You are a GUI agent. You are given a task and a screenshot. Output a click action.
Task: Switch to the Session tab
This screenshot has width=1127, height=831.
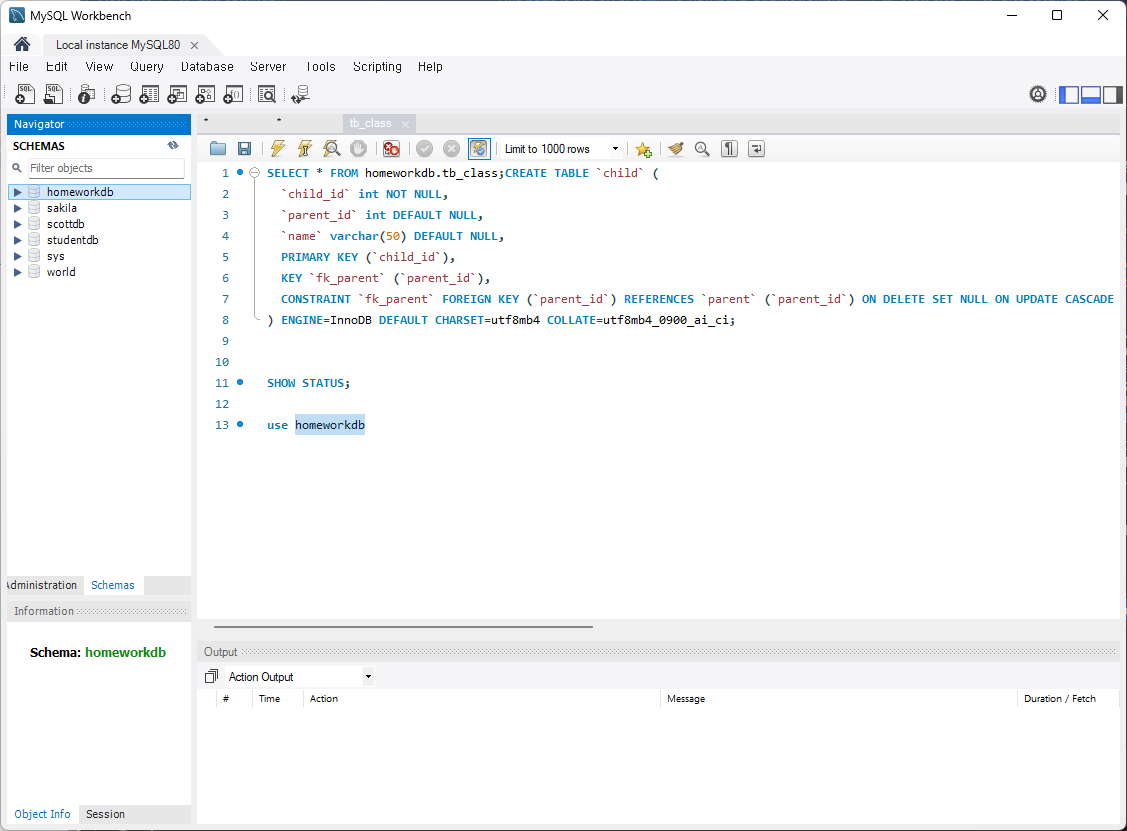pos(105,814)
